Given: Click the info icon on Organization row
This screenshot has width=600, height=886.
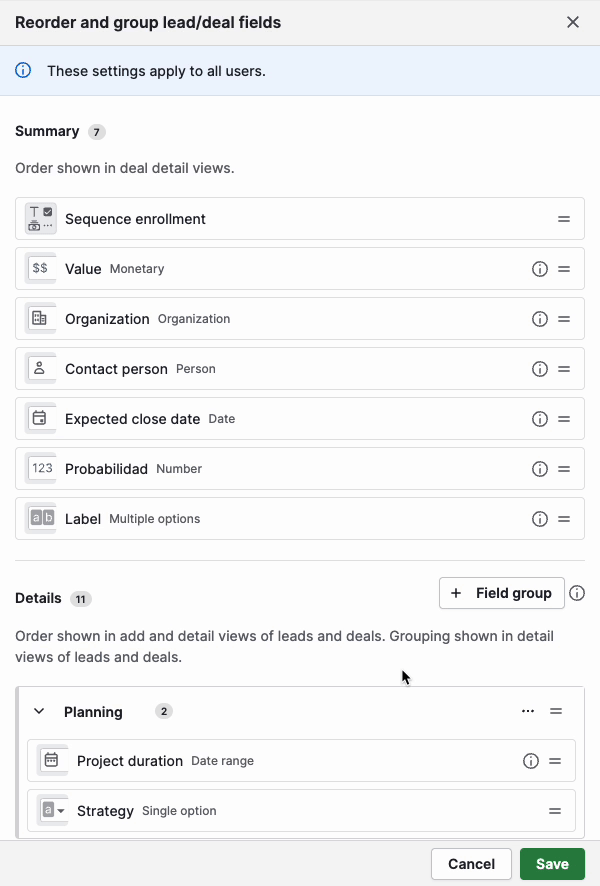Looking at the screenshot, I should click(x=540, y=319).
